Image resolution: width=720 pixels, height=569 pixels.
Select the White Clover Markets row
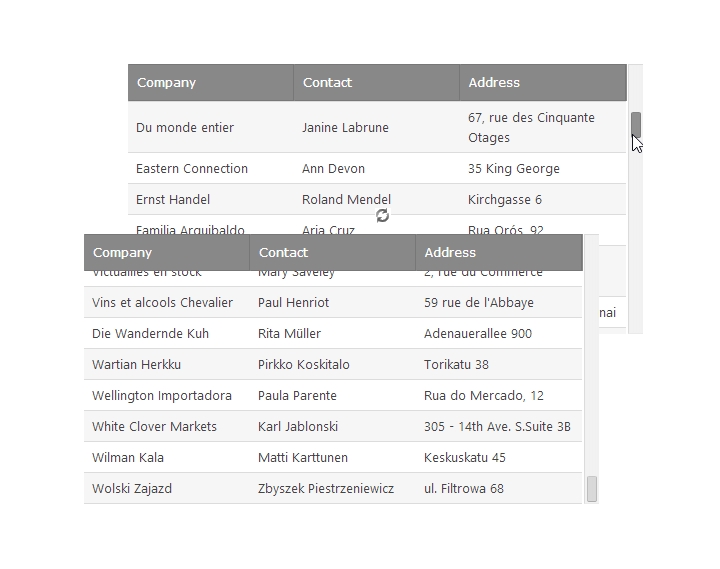[333, 427]
